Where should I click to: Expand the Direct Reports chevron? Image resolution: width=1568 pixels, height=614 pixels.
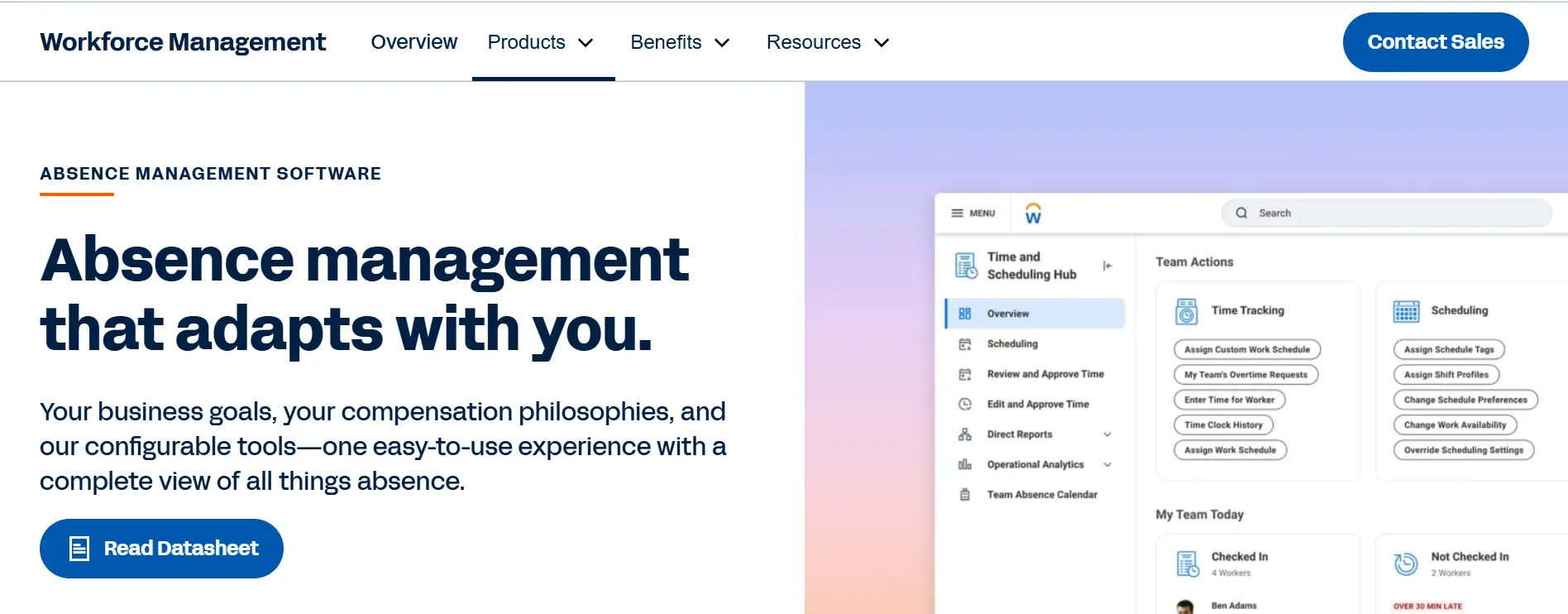point(1107,434)
